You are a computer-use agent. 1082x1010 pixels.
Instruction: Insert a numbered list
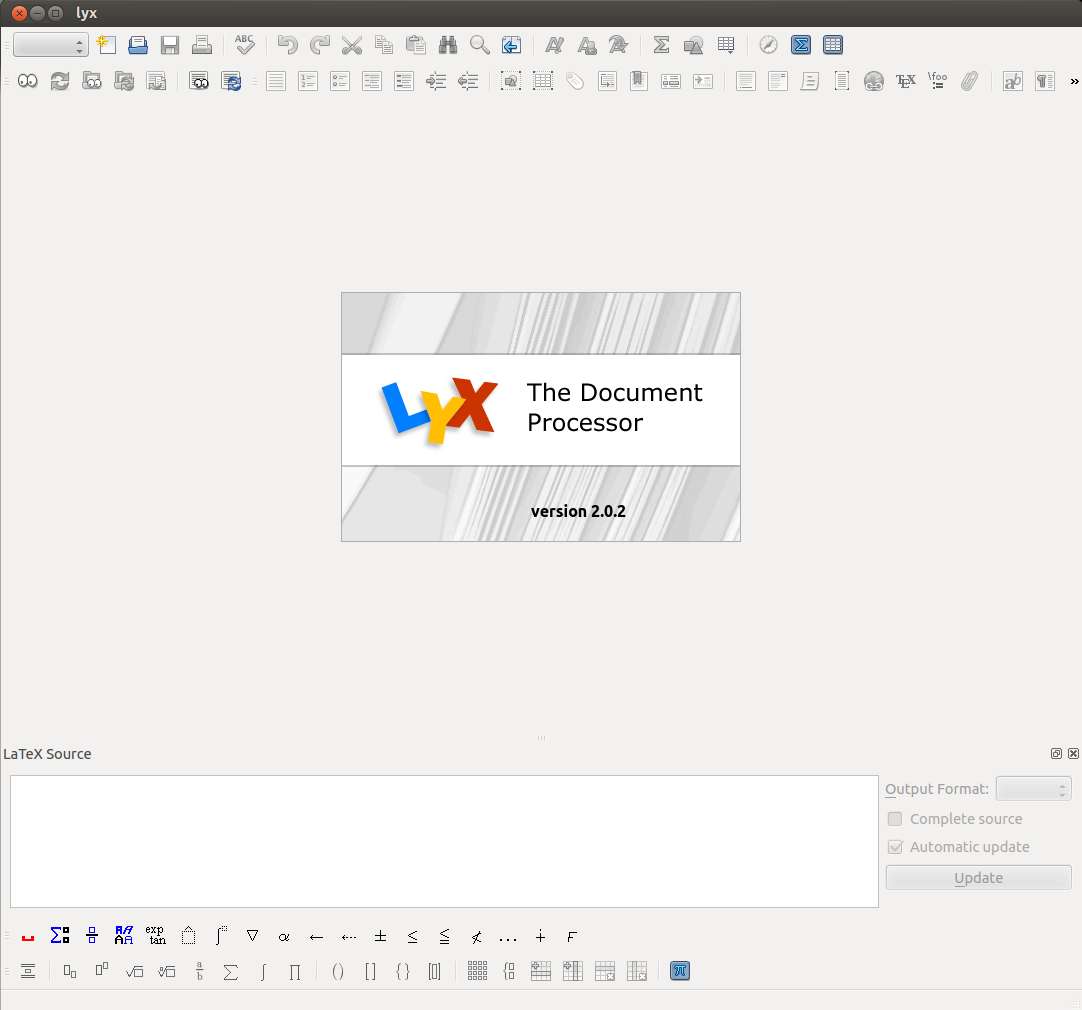[x=308, y=81]
